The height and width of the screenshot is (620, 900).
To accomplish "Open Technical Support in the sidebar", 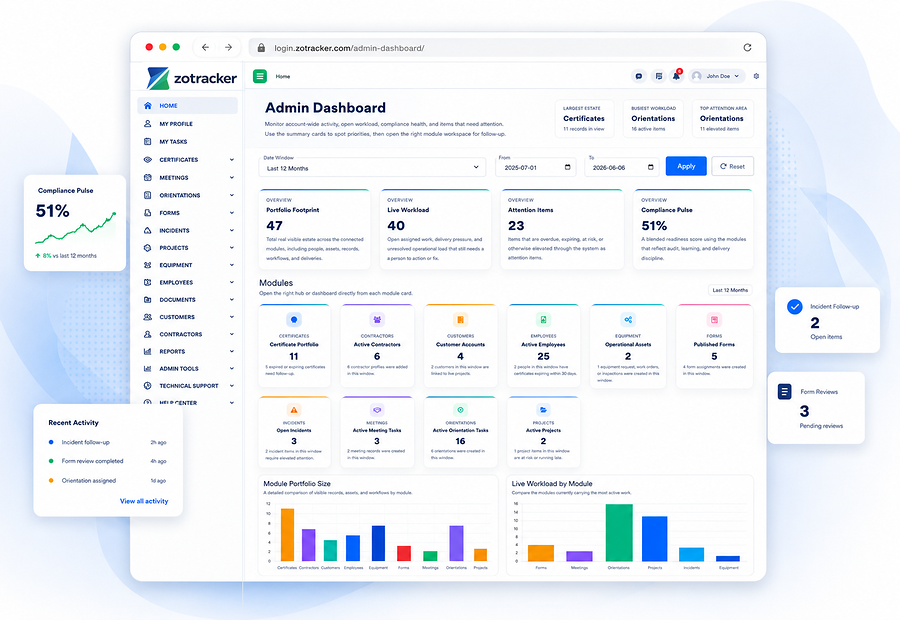I will pos(187,386).
